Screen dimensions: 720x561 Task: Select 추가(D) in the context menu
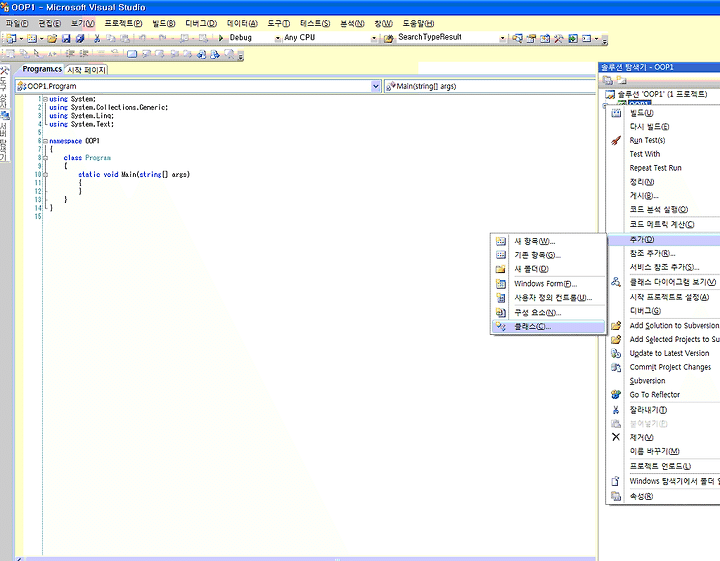(x=664, y=239)
